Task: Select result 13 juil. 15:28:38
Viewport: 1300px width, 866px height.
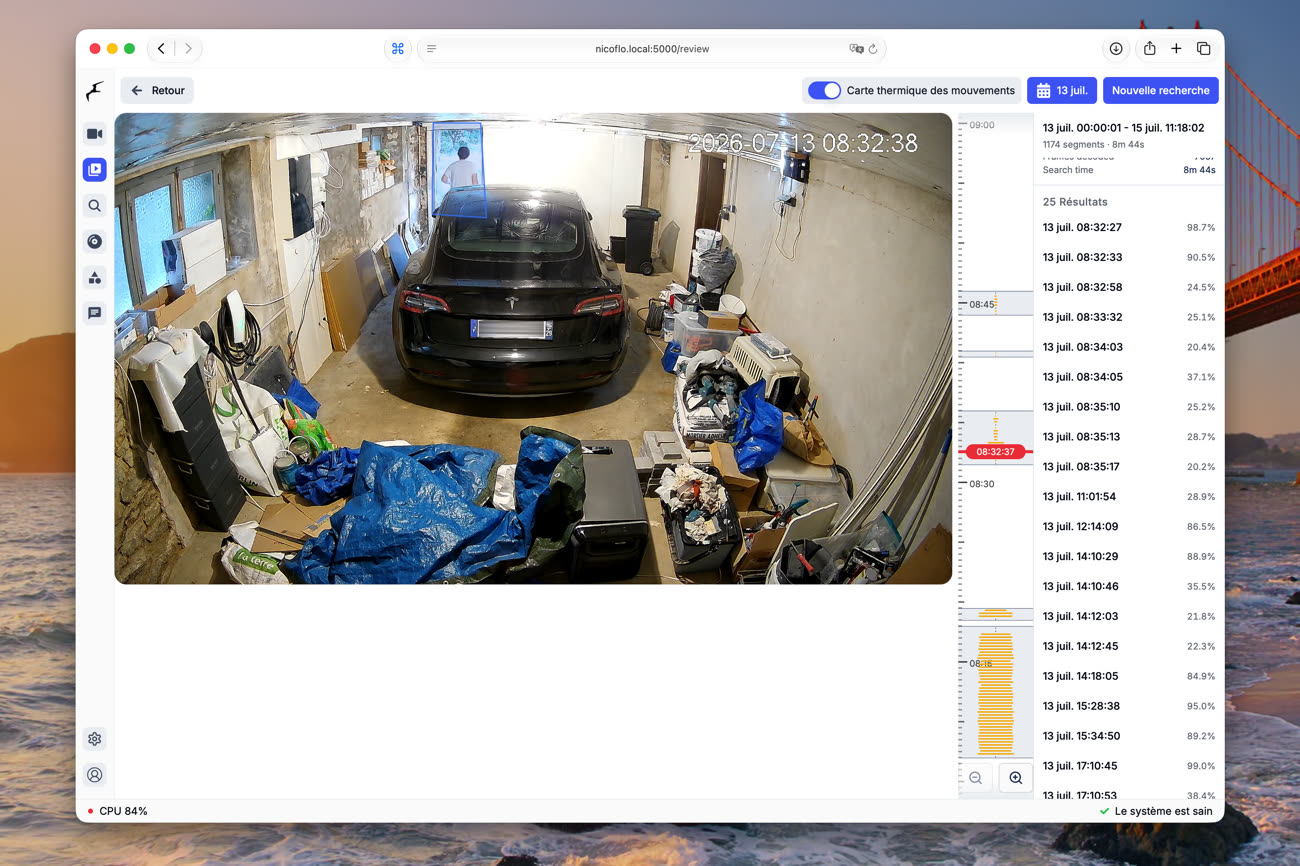Action: tap(1128, 706)
